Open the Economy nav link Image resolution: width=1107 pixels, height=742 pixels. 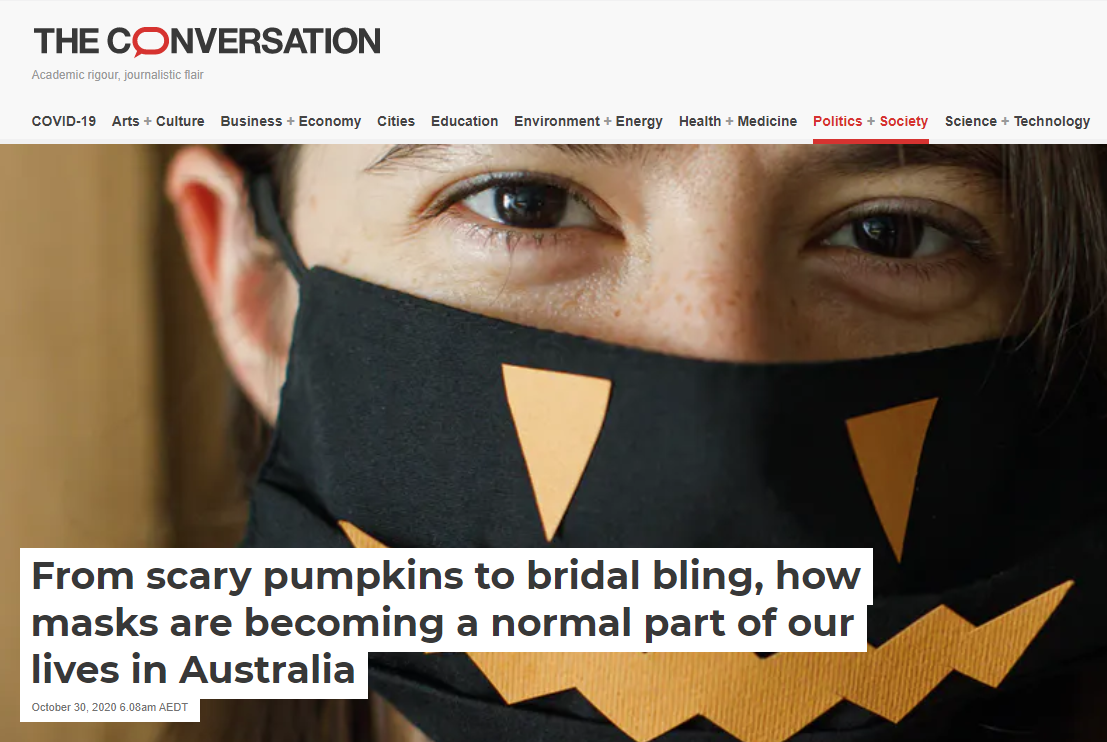pyautogui.click(x=330, y=121)
